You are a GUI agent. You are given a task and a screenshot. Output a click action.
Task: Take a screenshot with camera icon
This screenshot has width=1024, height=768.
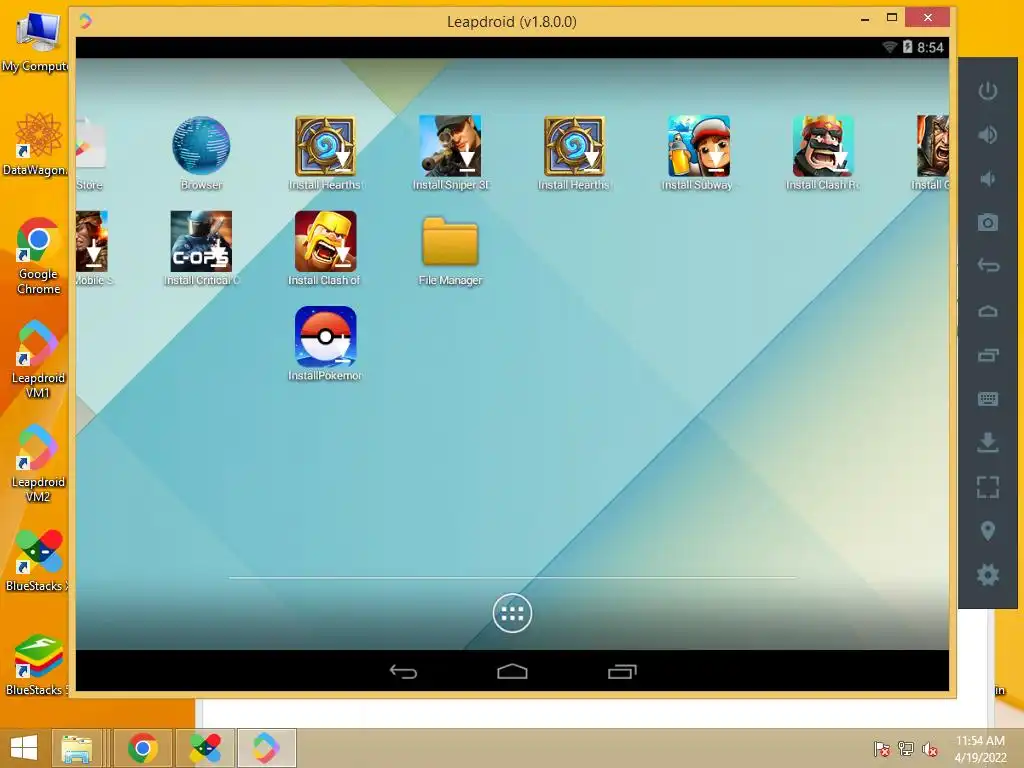pyautogui.click(x=987, y=223)
